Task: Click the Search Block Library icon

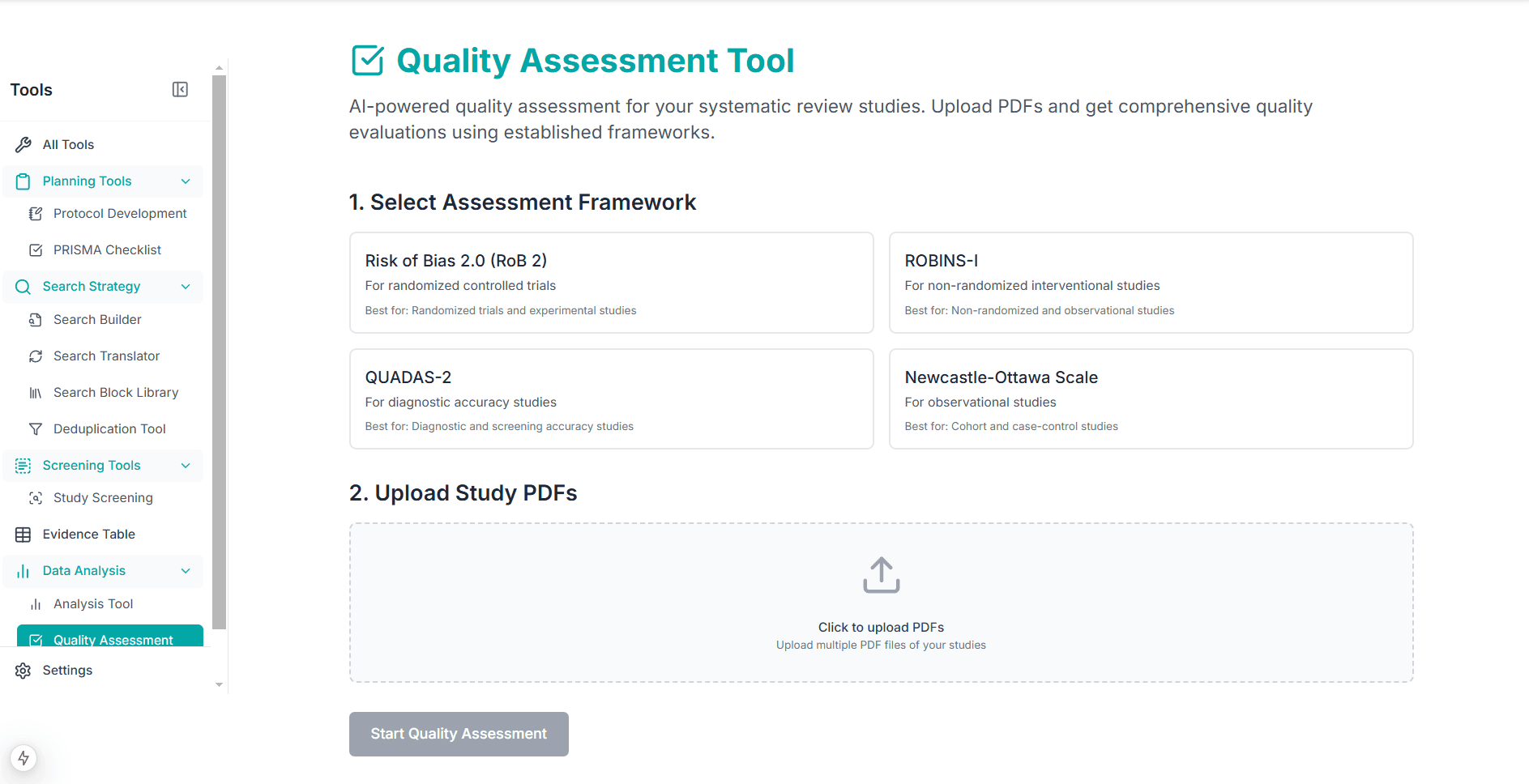Action: point(36,392)
